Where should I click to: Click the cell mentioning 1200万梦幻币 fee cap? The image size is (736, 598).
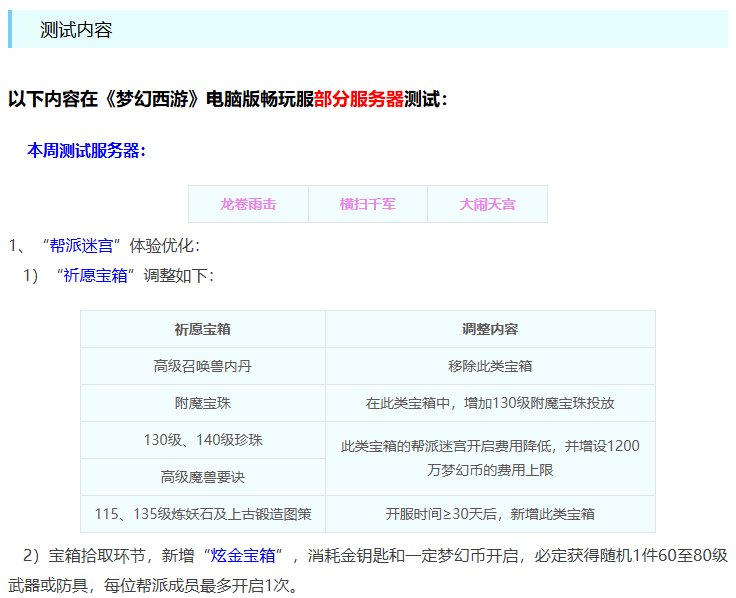[x=490, y=458]
